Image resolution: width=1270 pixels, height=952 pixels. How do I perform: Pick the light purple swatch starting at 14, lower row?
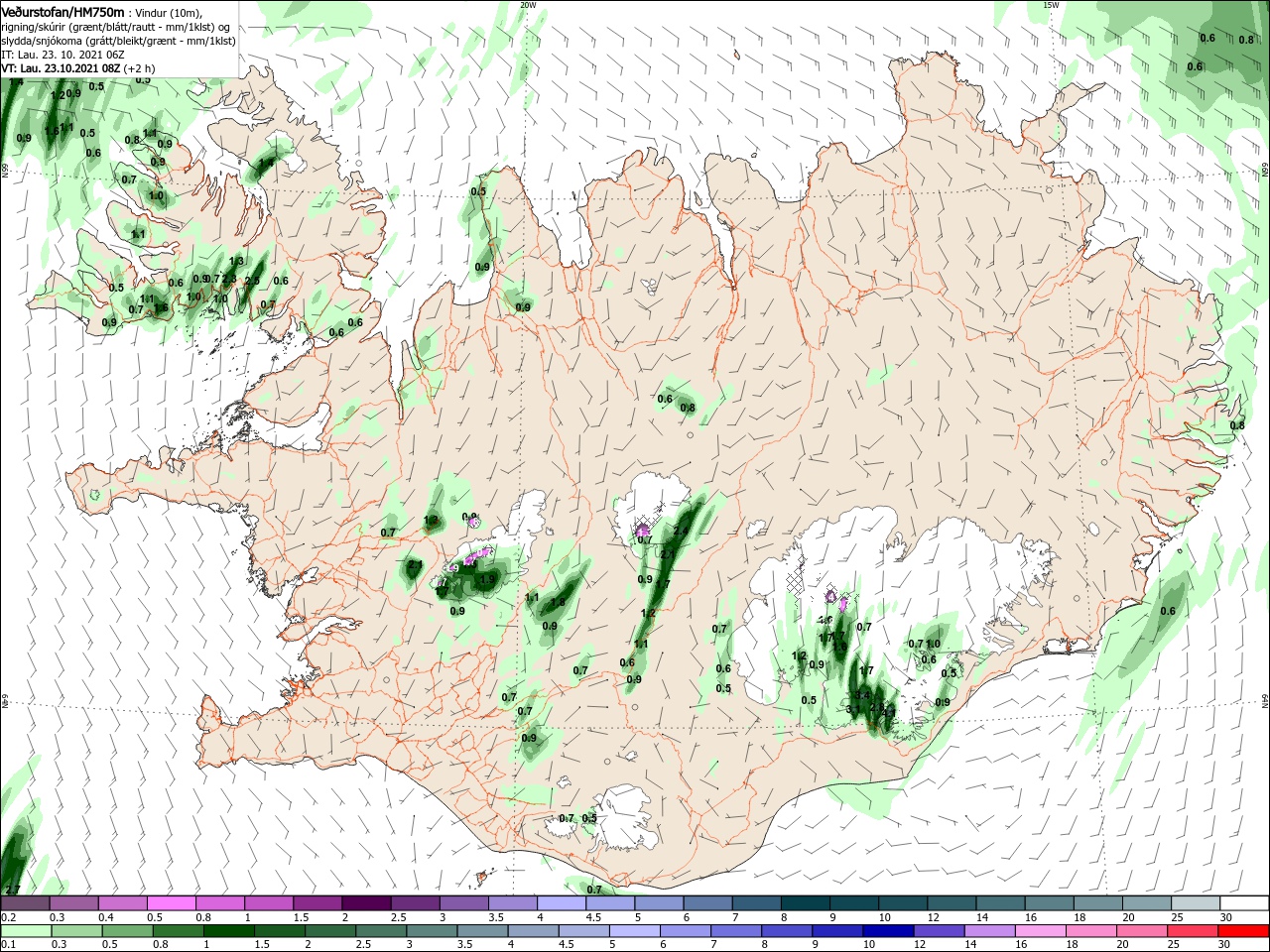pos(990,931)
